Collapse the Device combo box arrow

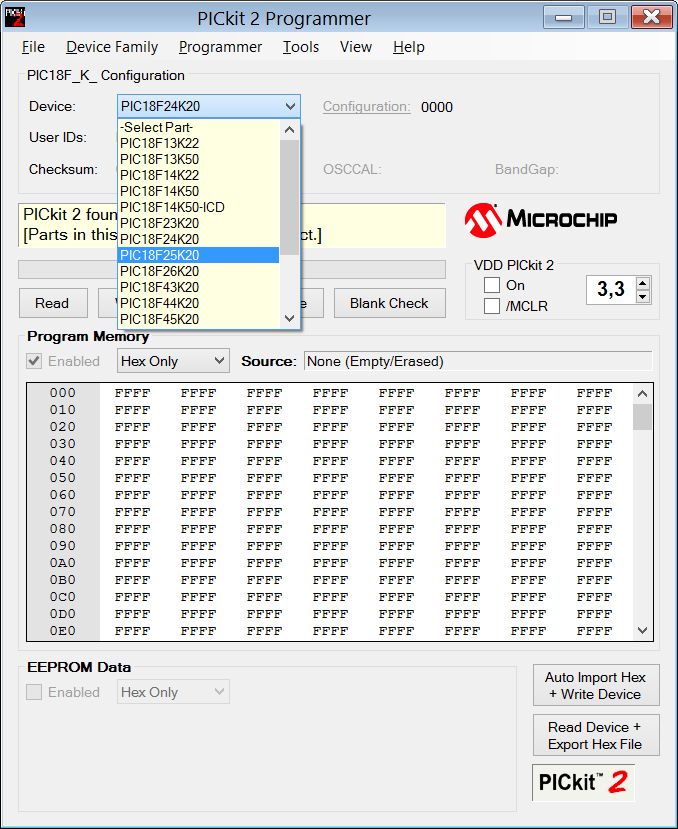(x=290, y=106)
